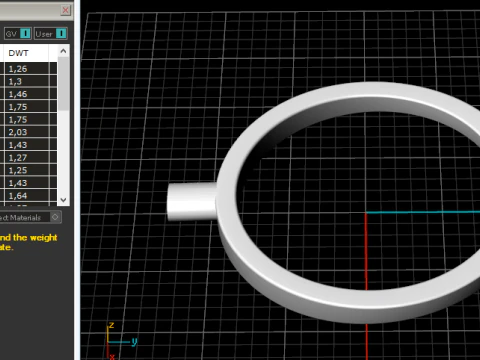Click the table vertical scrollbar thumb
Image resolution: width=480 pixels, height=360 pixels.
click(63, 84)
